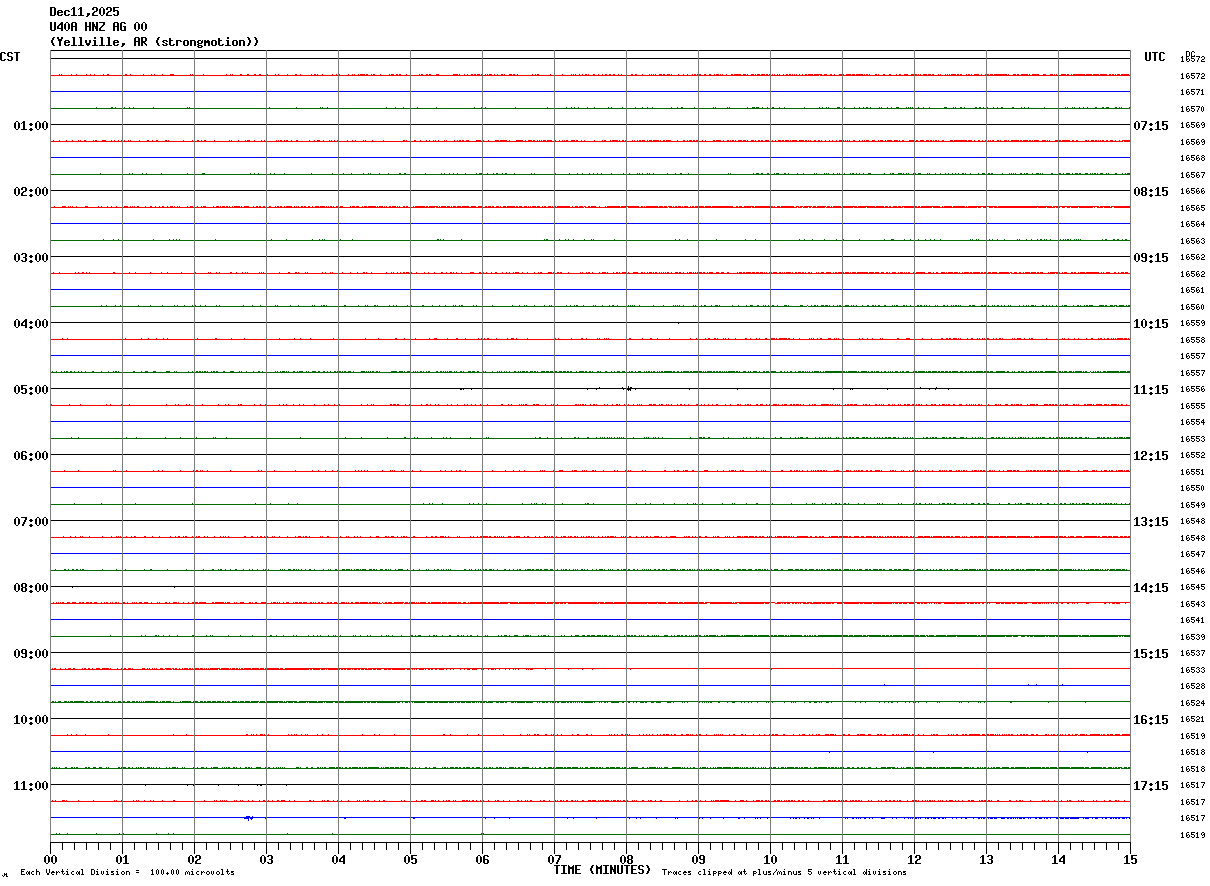Select the 01:00 CST row label

tap(31, 126)
